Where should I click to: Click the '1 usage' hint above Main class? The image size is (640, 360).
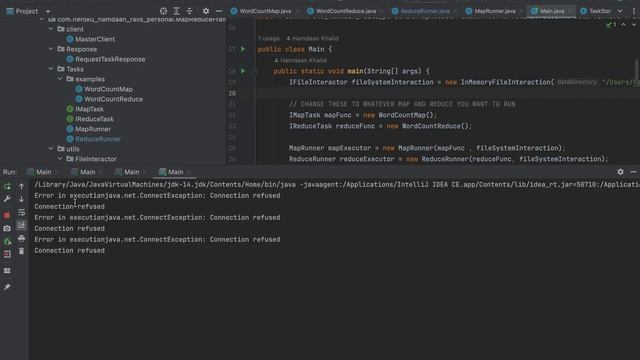pos(269,38)
